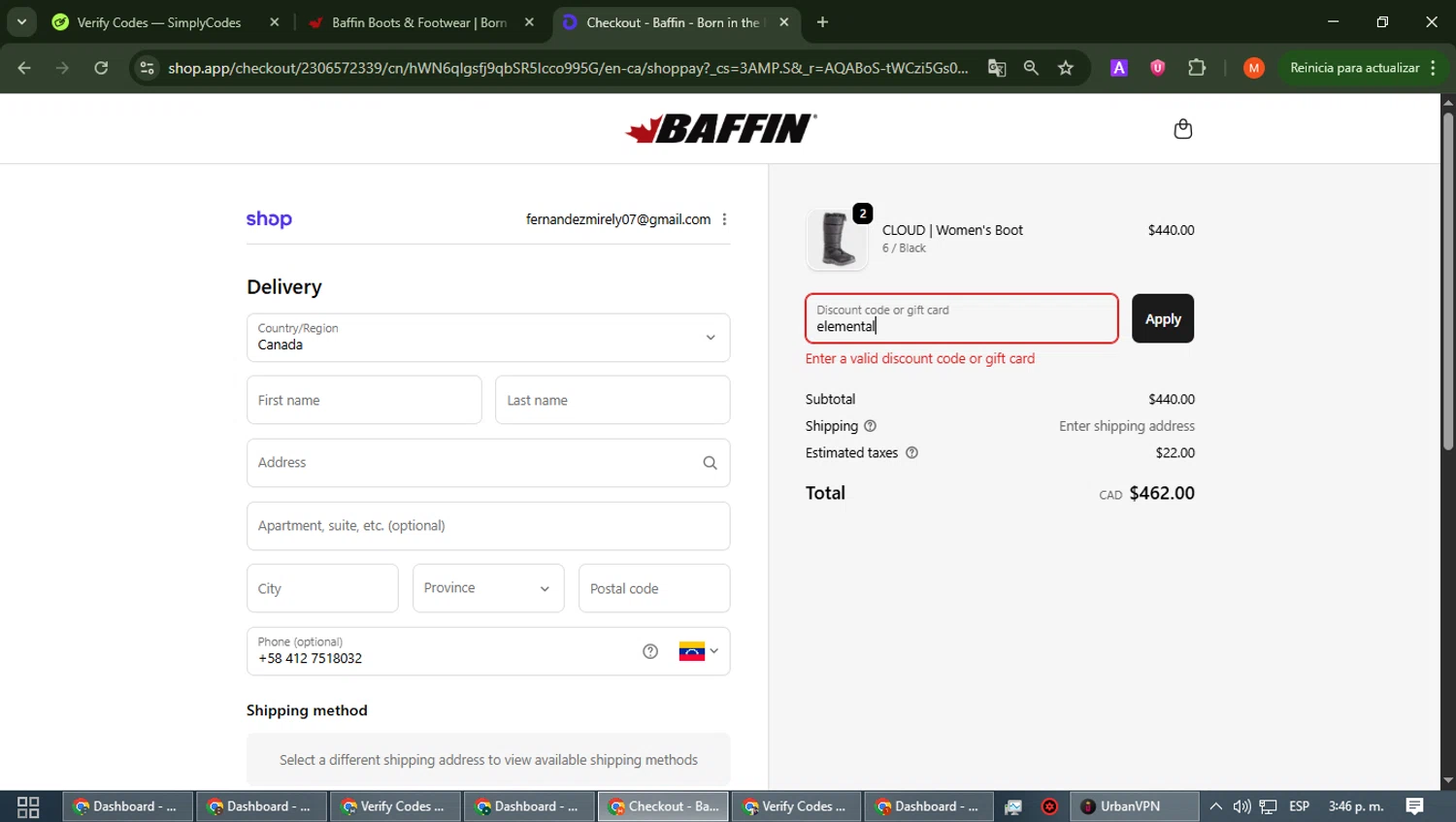Viewport: 1456px width, 822px height.
Task: Click the Estimated taxes info icon
Action: [911, 452]
